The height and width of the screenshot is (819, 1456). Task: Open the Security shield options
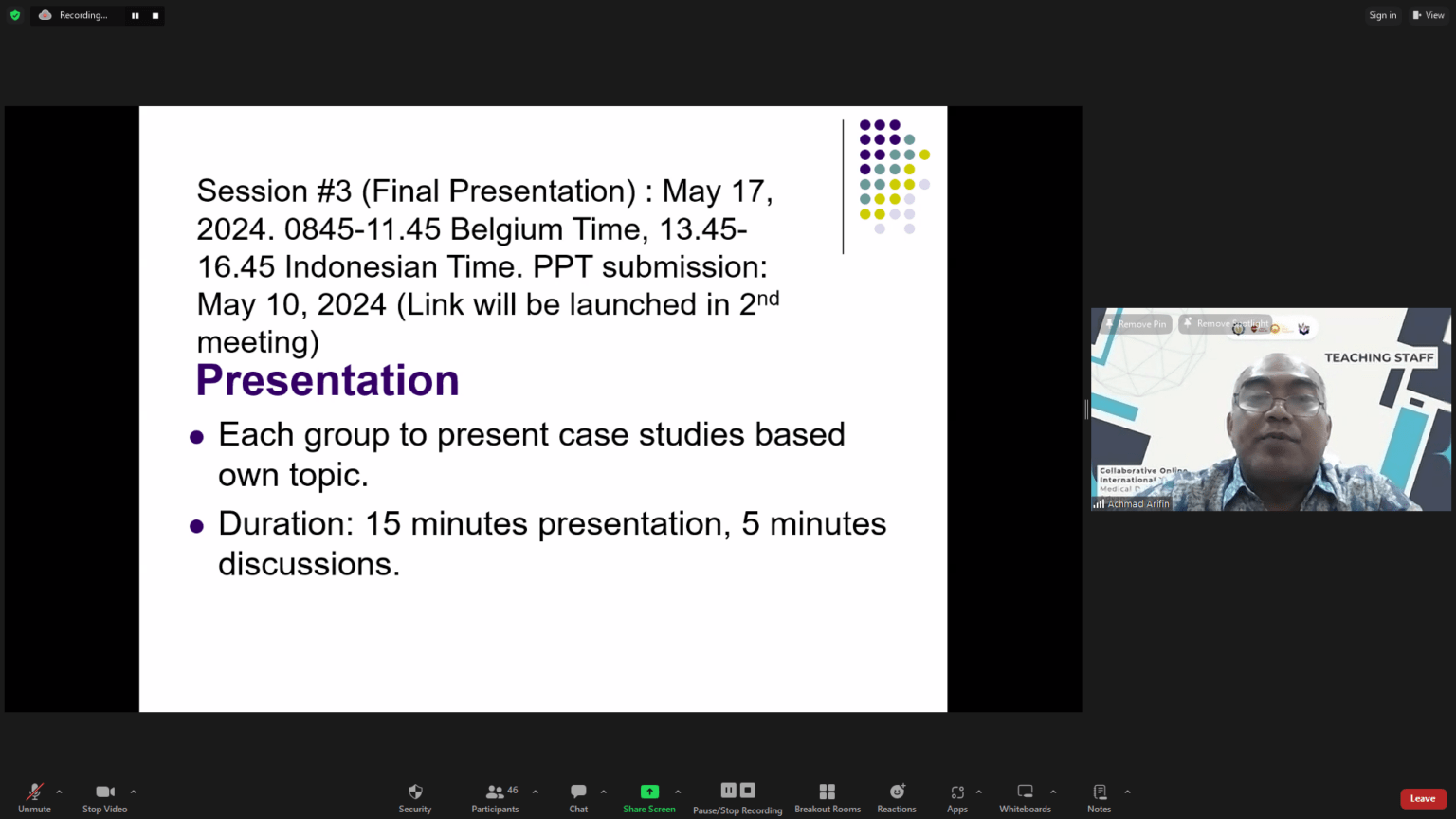point(414,797)
